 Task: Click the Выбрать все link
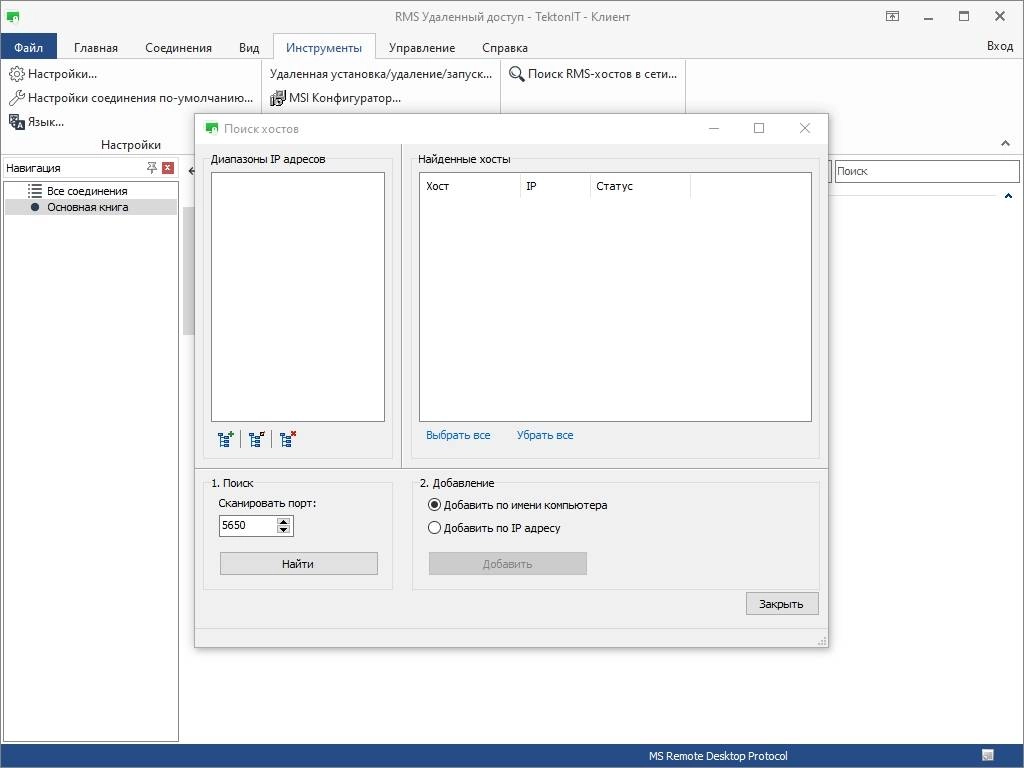click(458, 435)
